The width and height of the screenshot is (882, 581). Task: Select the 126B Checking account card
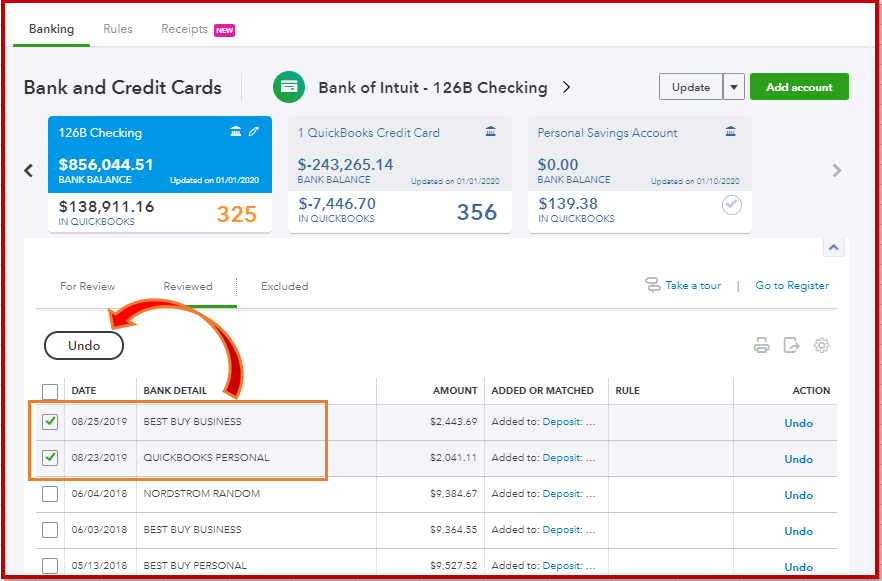pyautogui.click(x=160, y=174)
